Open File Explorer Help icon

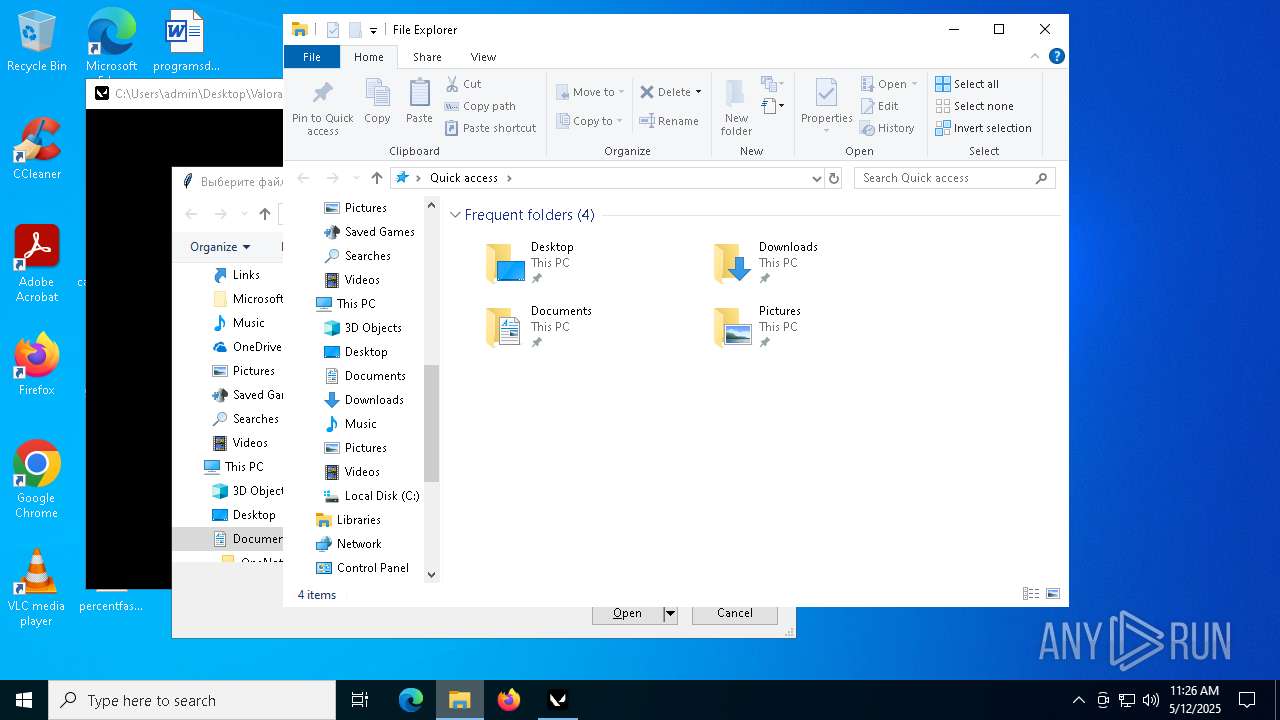(x=1056, y=57)
